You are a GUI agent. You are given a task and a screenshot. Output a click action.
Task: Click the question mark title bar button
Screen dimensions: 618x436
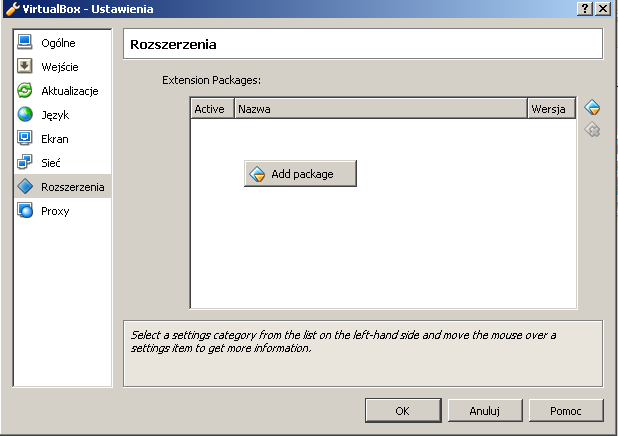point(585,9)
